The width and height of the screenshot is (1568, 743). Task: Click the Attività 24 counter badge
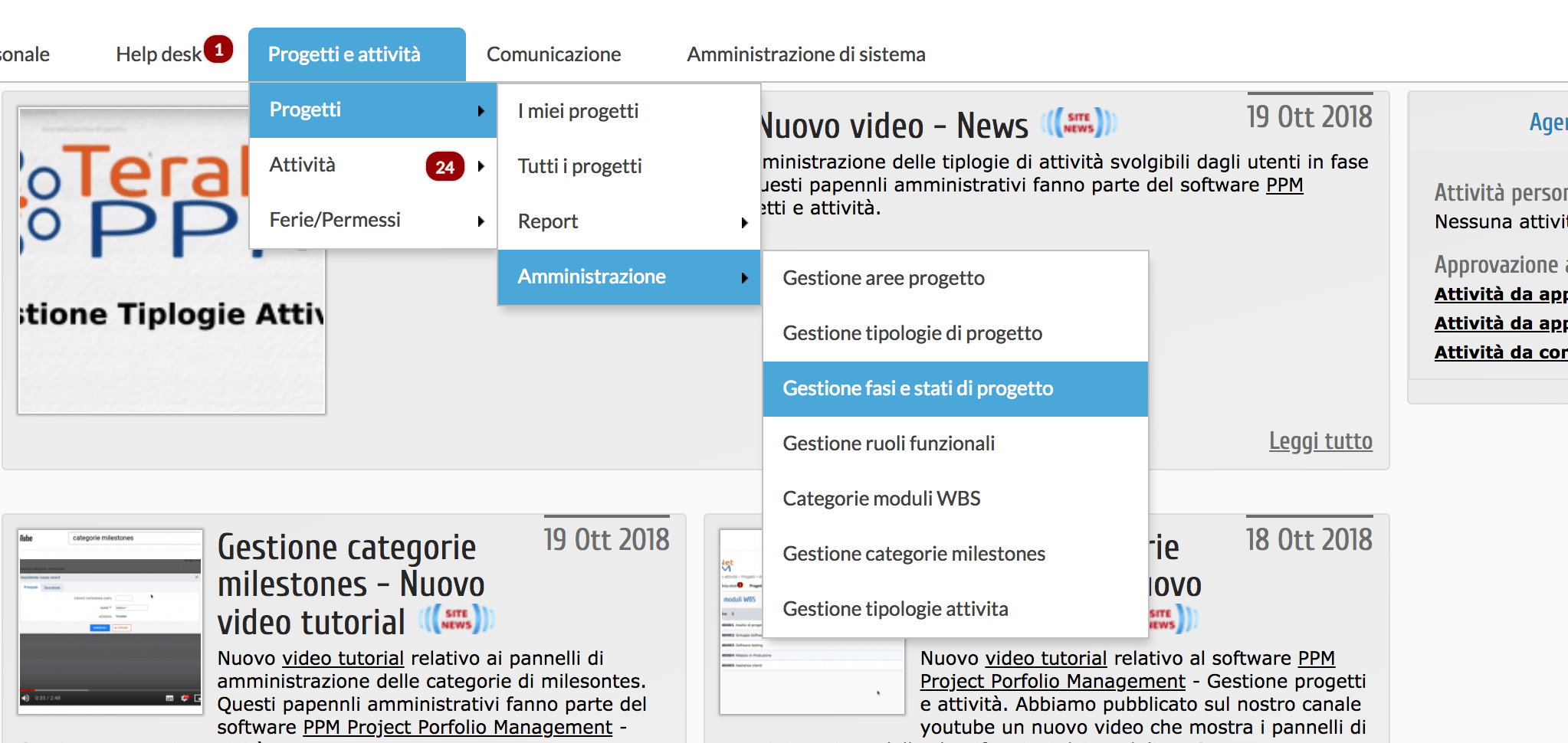(x=445, y=166)
